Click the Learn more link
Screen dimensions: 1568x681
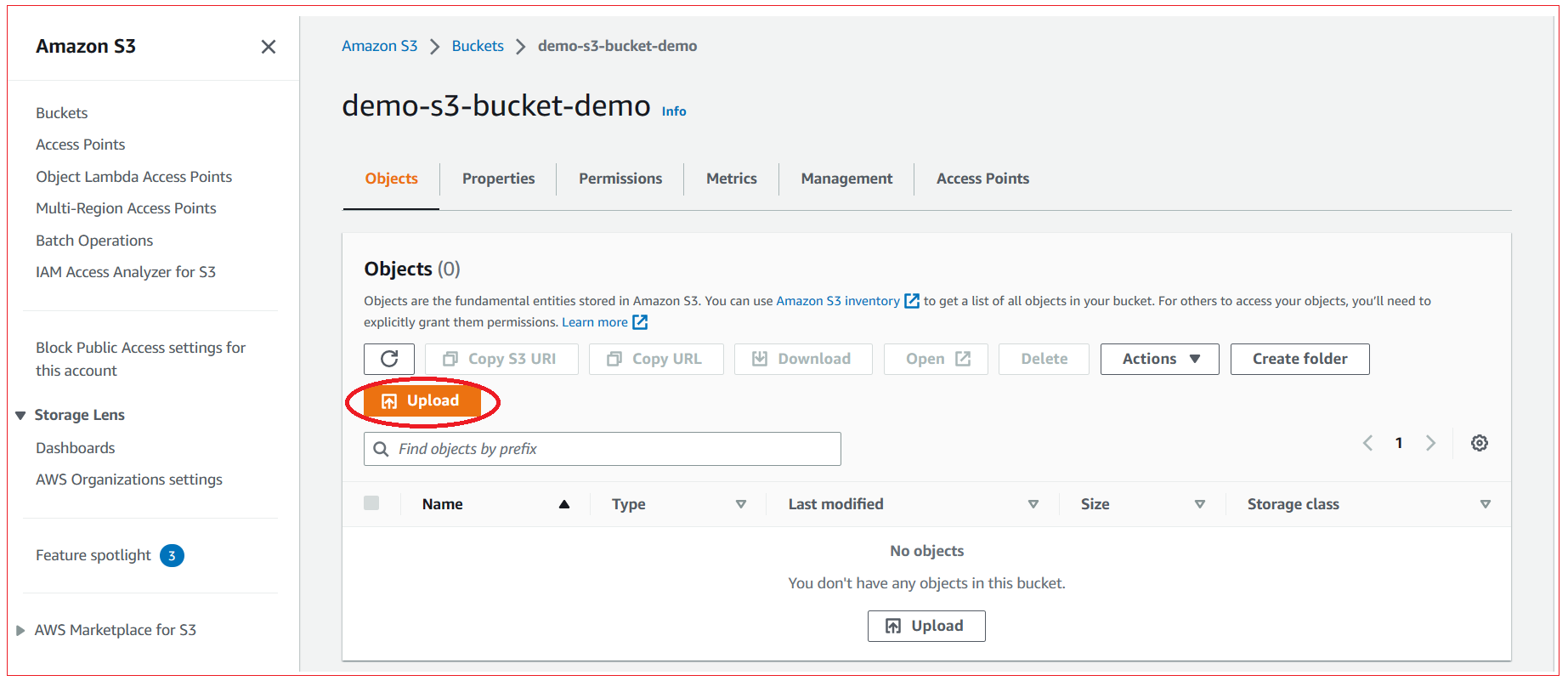click(x=604, y=322)
